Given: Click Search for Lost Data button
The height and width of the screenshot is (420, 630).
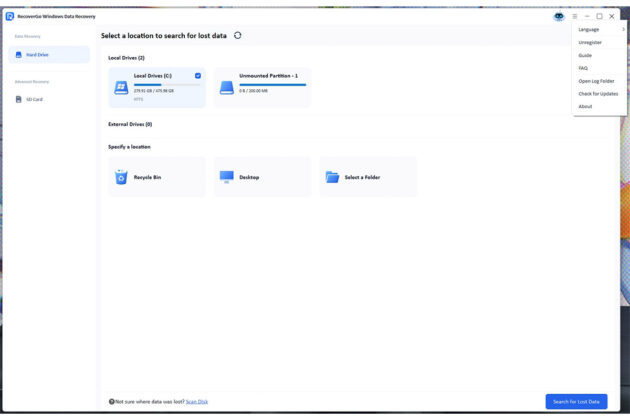Looking at the screenshot, I should pos(576,402).
